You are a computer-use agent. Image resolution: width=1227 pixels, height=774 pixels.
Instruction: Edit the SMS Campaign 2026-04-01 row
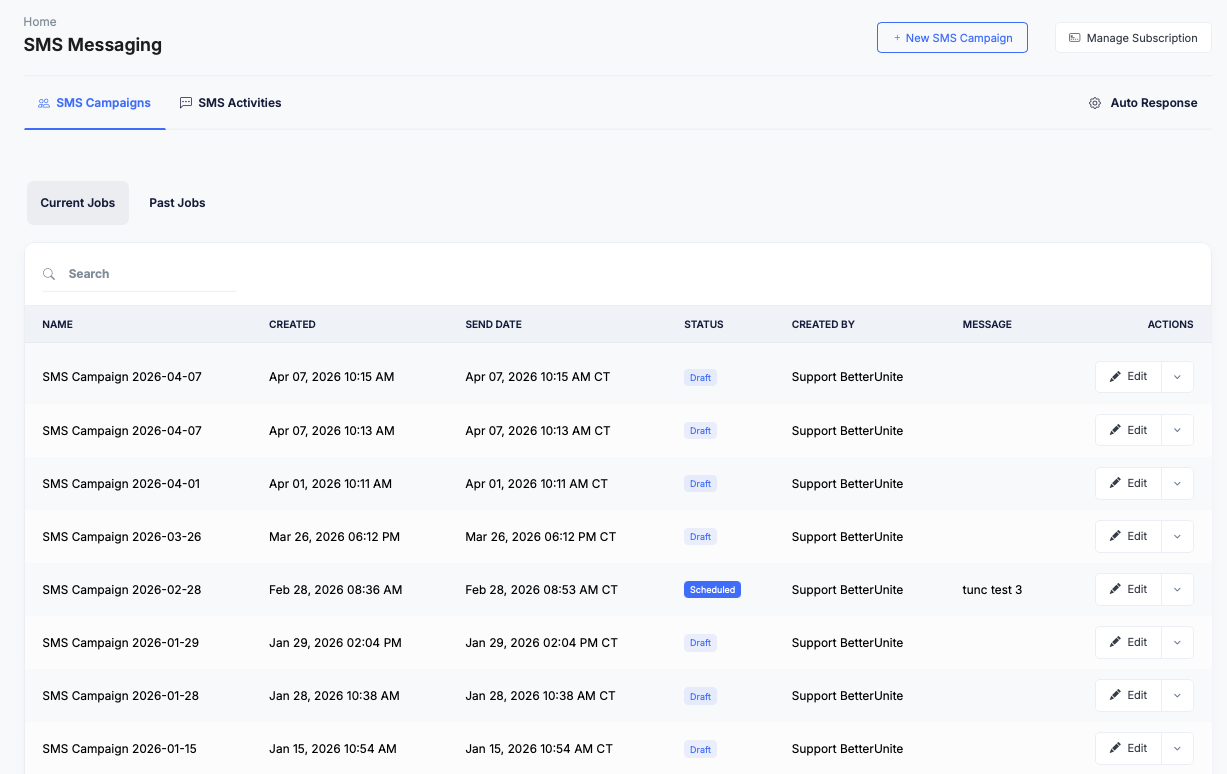point(1128,483)
